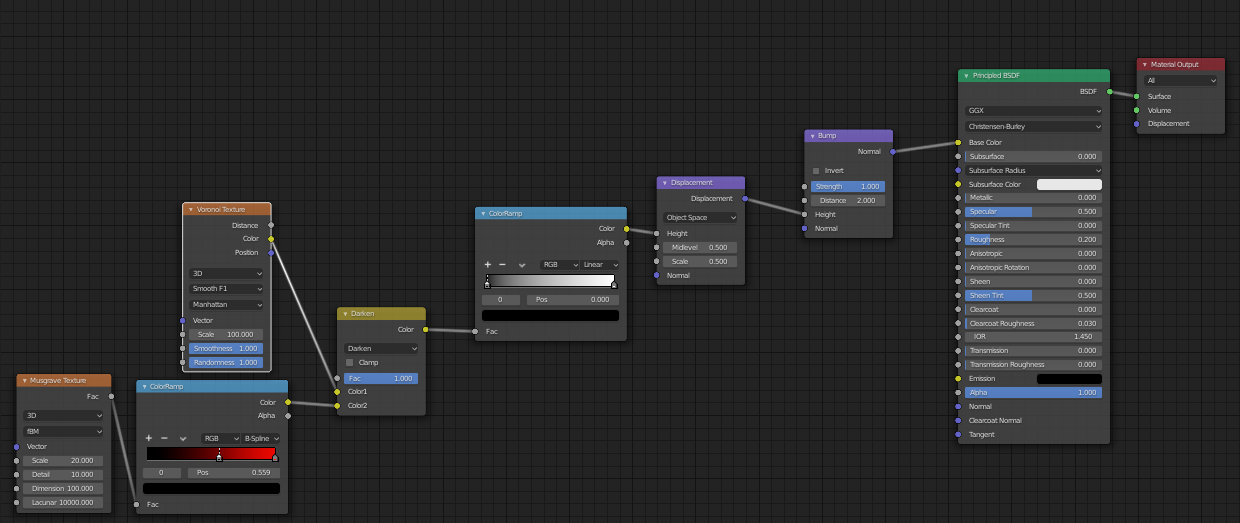Collapse the Material Output node header triangle

[x=1144, y=64]
